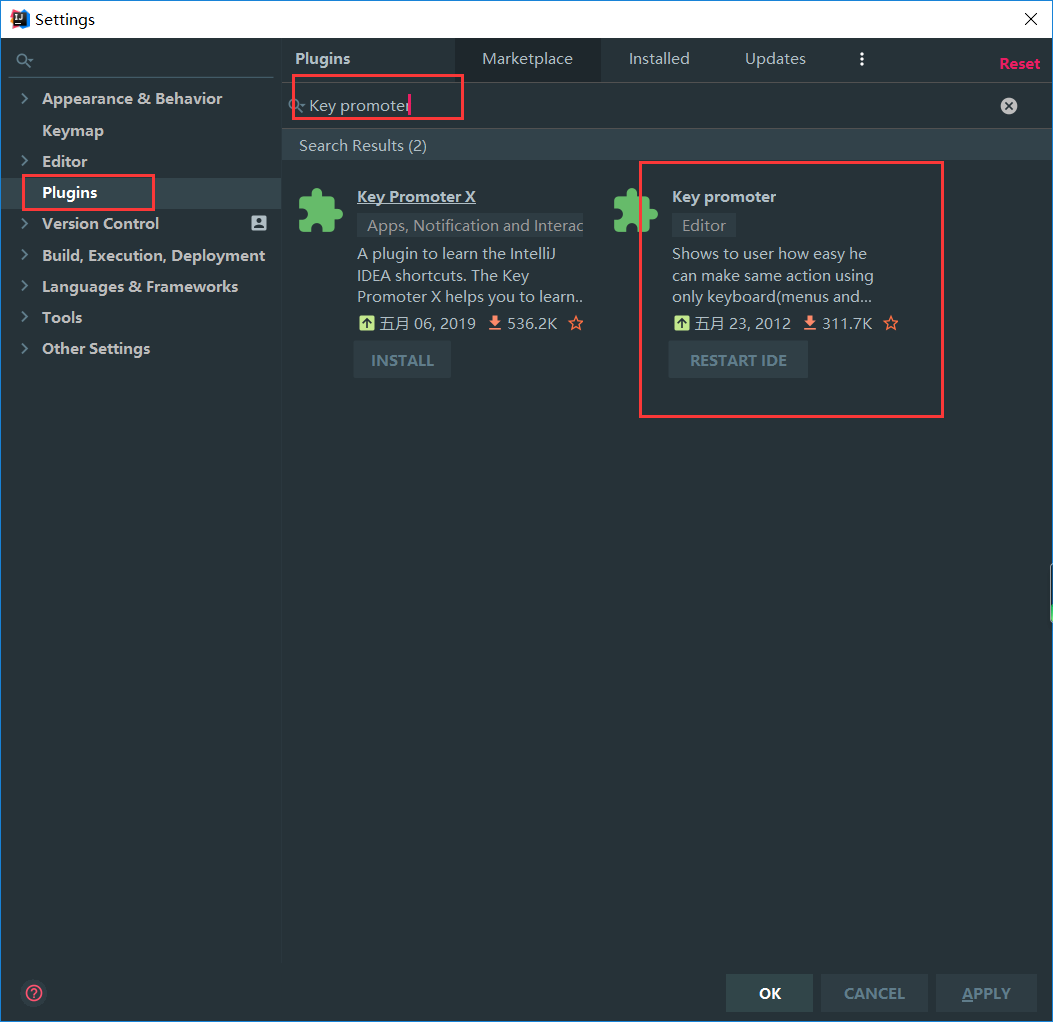Switch to the Updates tab

[x=775, y=59]
